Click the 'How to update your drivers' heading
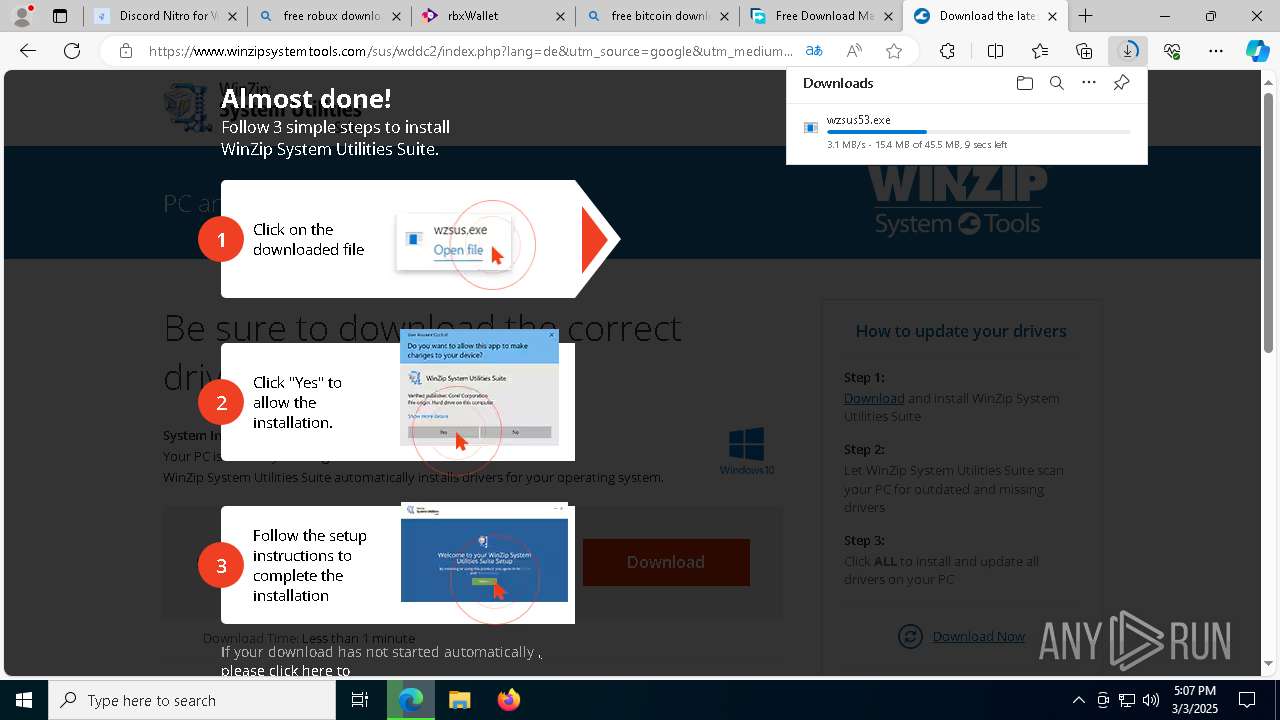The image size is (1280, 720). [961, 331]
